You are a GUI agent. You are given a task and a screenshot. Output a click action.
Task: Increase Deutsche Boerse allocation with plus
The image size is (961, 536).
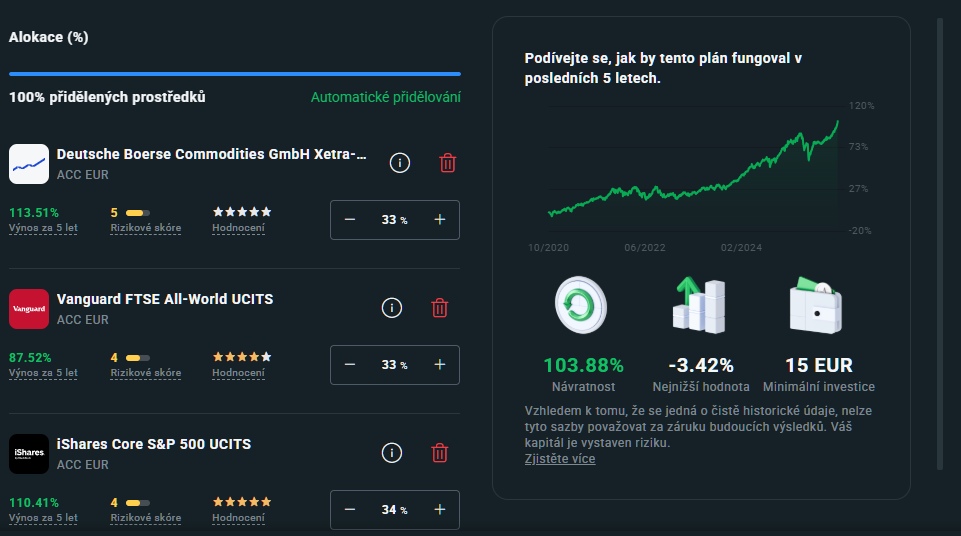click(439, 220)
